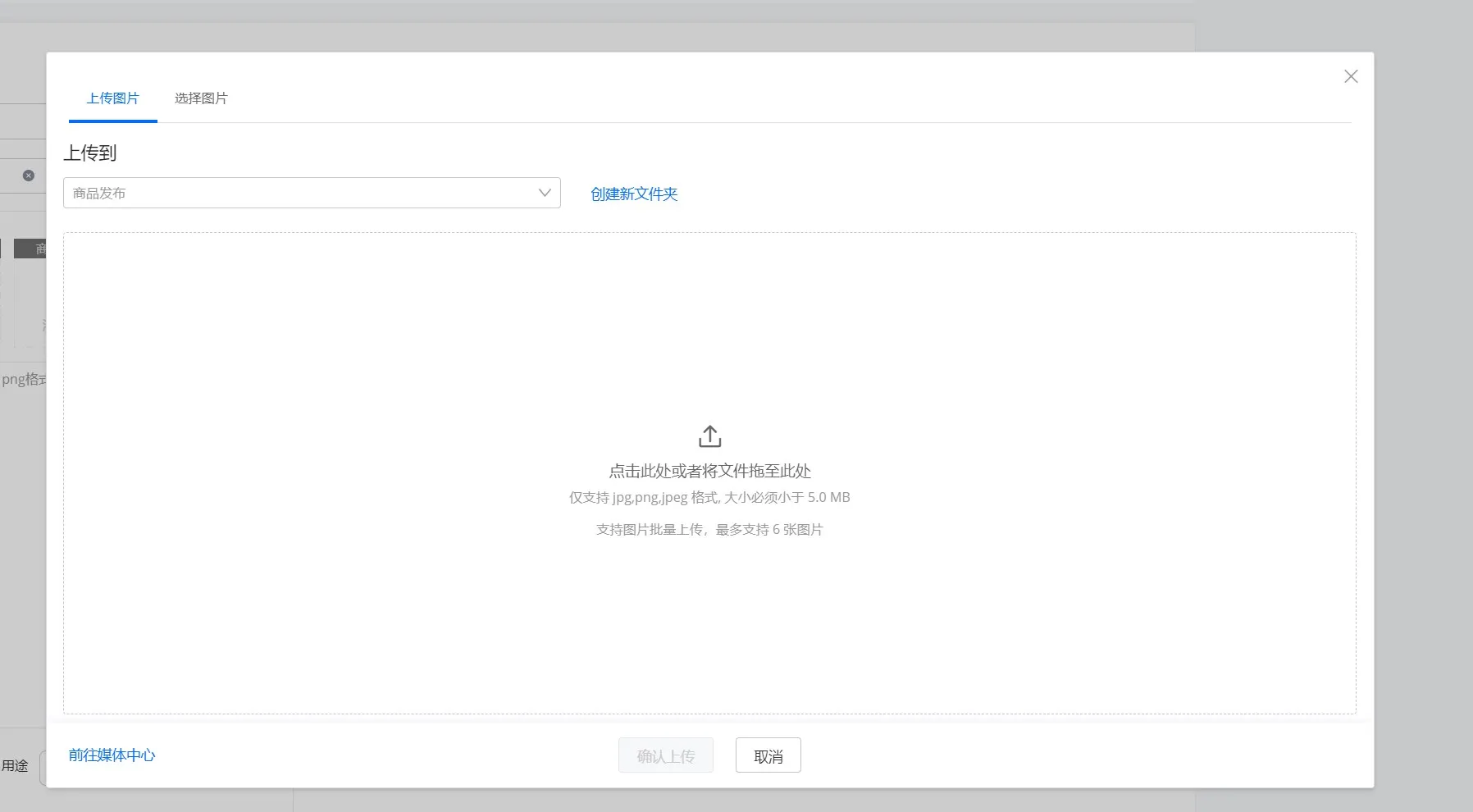Click the 创建新文件夹 link
This screenshot has height=812, width=1473.
point(634,194)
